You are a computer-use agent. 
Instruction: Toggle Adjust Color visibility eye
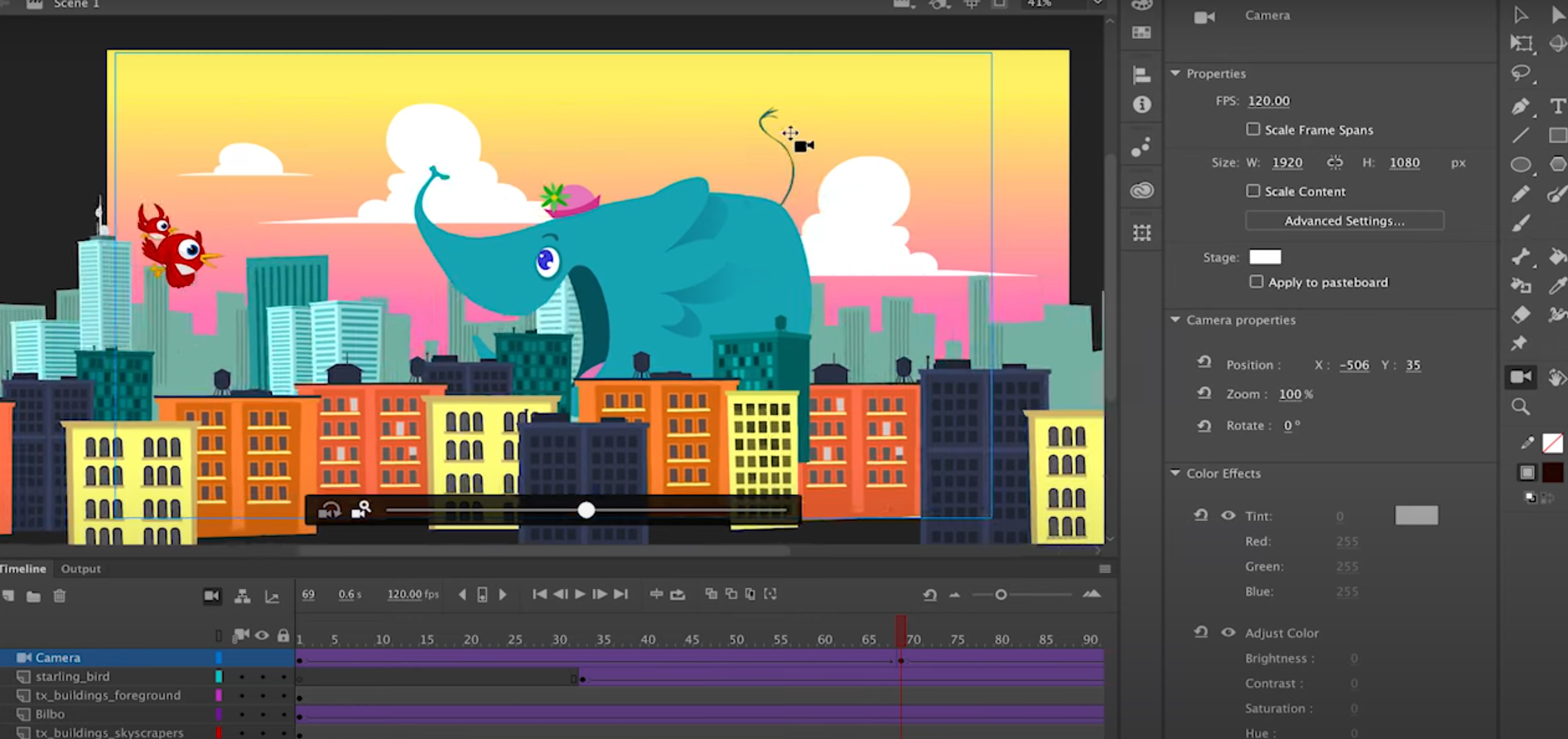1228,632
